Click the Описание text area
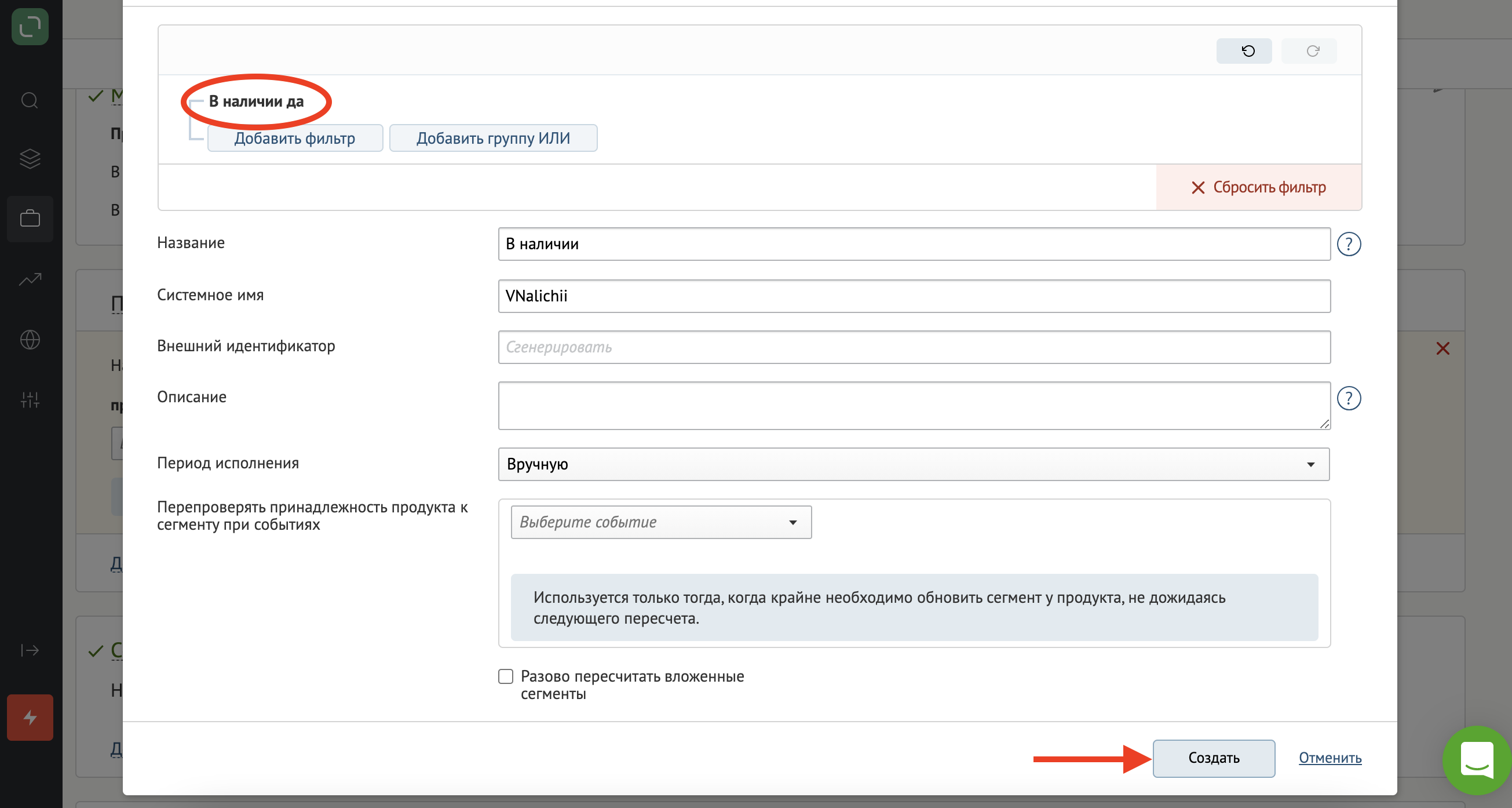The image size is (1512, 808). (x=914, y=406)
